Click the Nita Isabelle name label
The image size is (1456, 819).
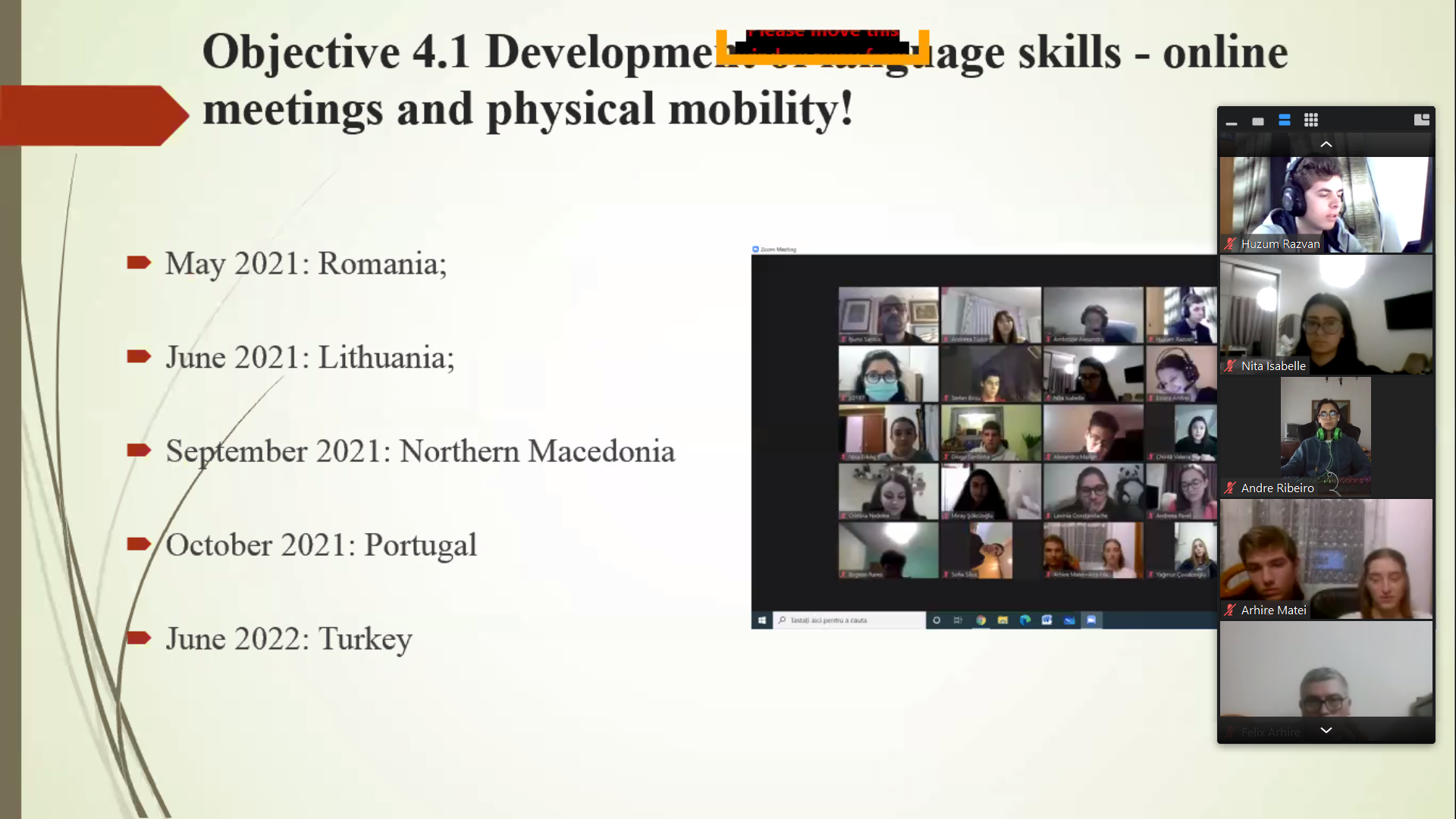coord(1273,366)
